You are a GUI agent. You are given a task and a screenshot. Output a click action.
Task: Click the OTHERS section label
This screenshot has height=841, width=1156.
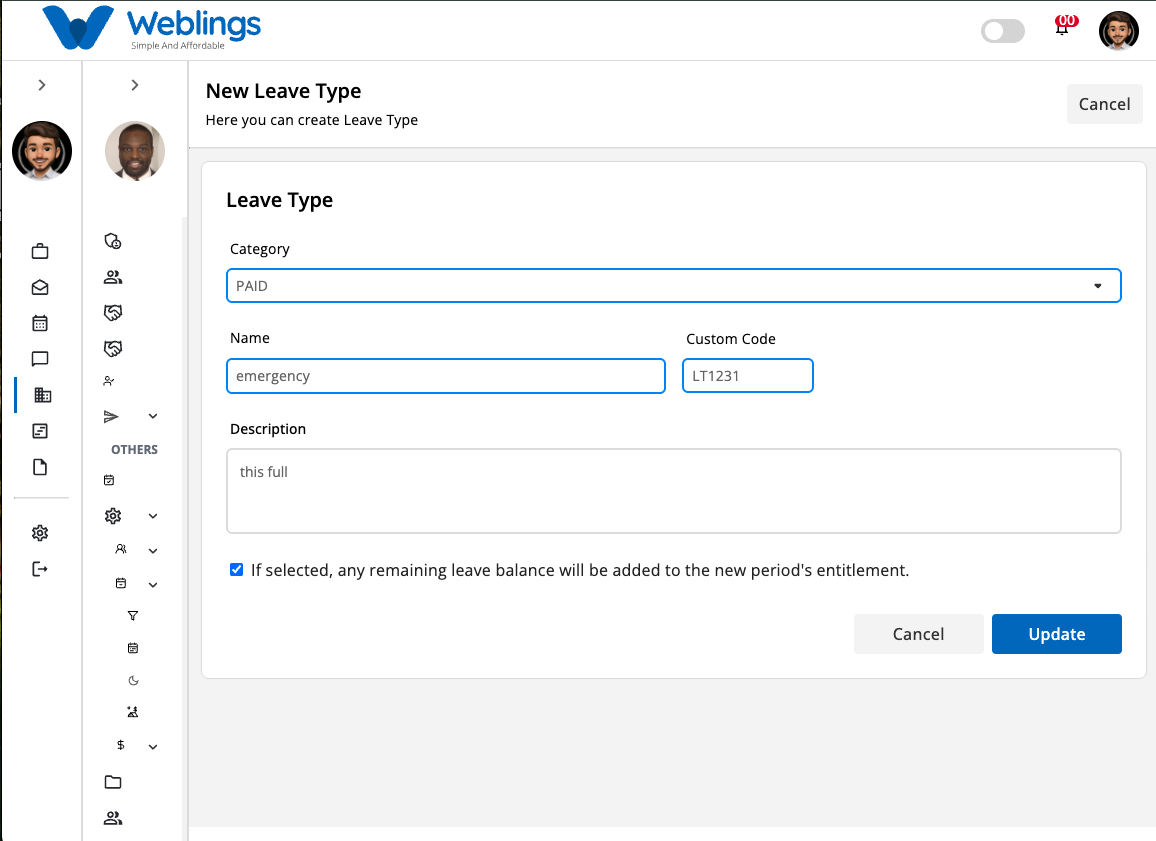coord(134,450)
